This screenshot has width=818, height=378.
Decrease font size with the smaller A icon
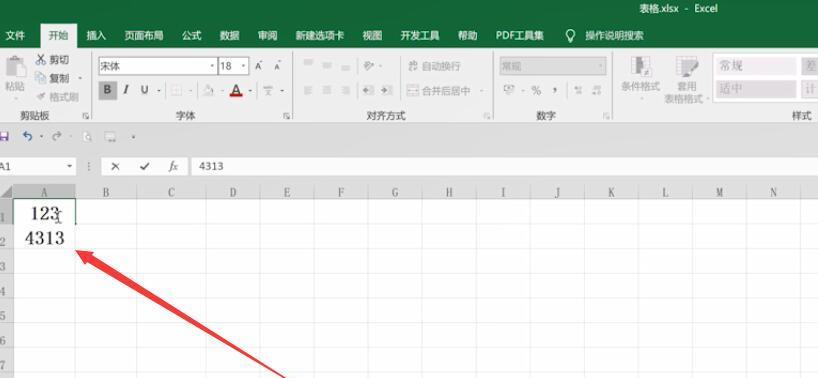[277, 66]
